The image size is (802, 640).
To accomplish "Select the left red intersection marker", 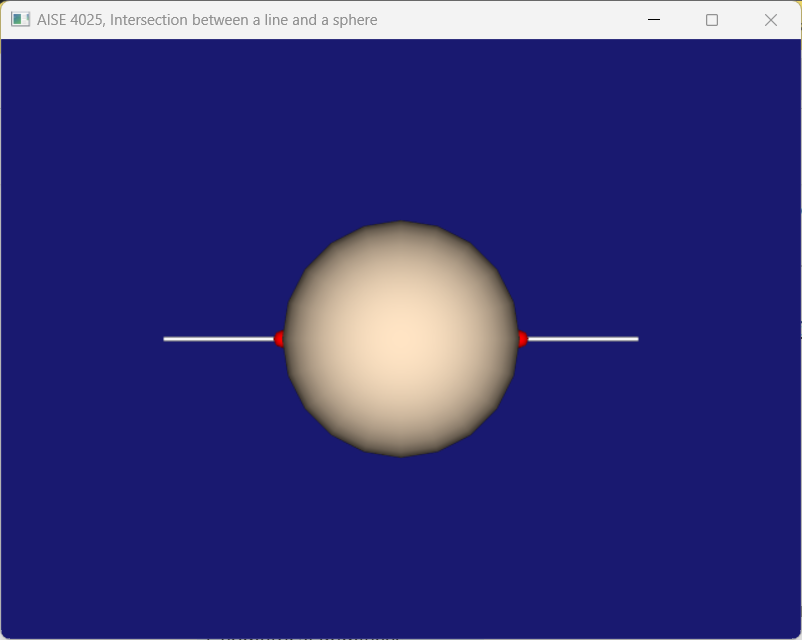I will pyautogui.click(x=280, y=339).
